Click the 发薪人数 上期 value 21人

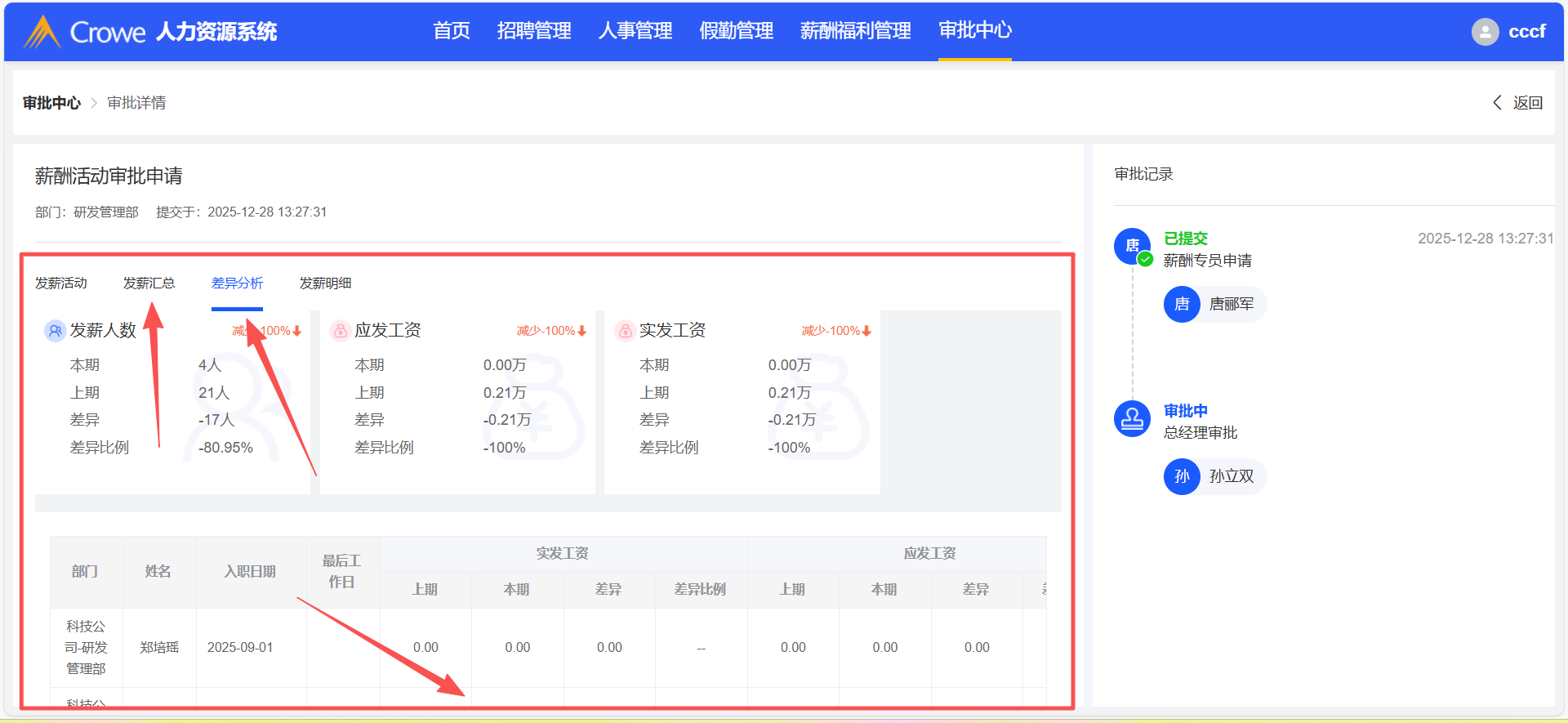[x=214, y=393]
